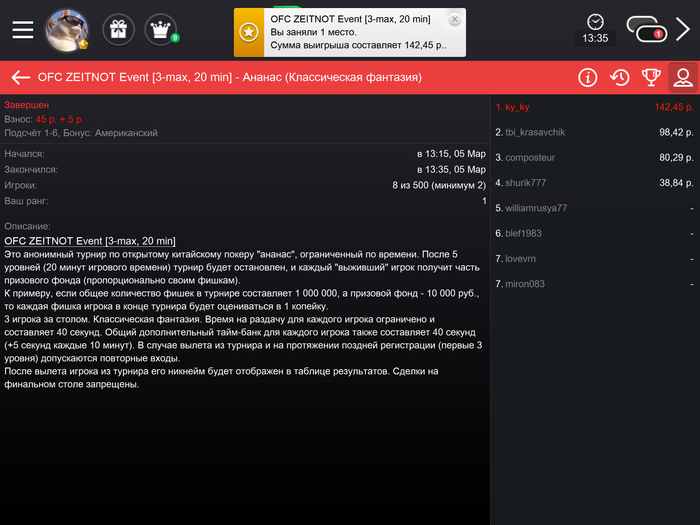Toggle the tables switch with red badge
Screen dimensions: 700x525
(x=647, y=29)
